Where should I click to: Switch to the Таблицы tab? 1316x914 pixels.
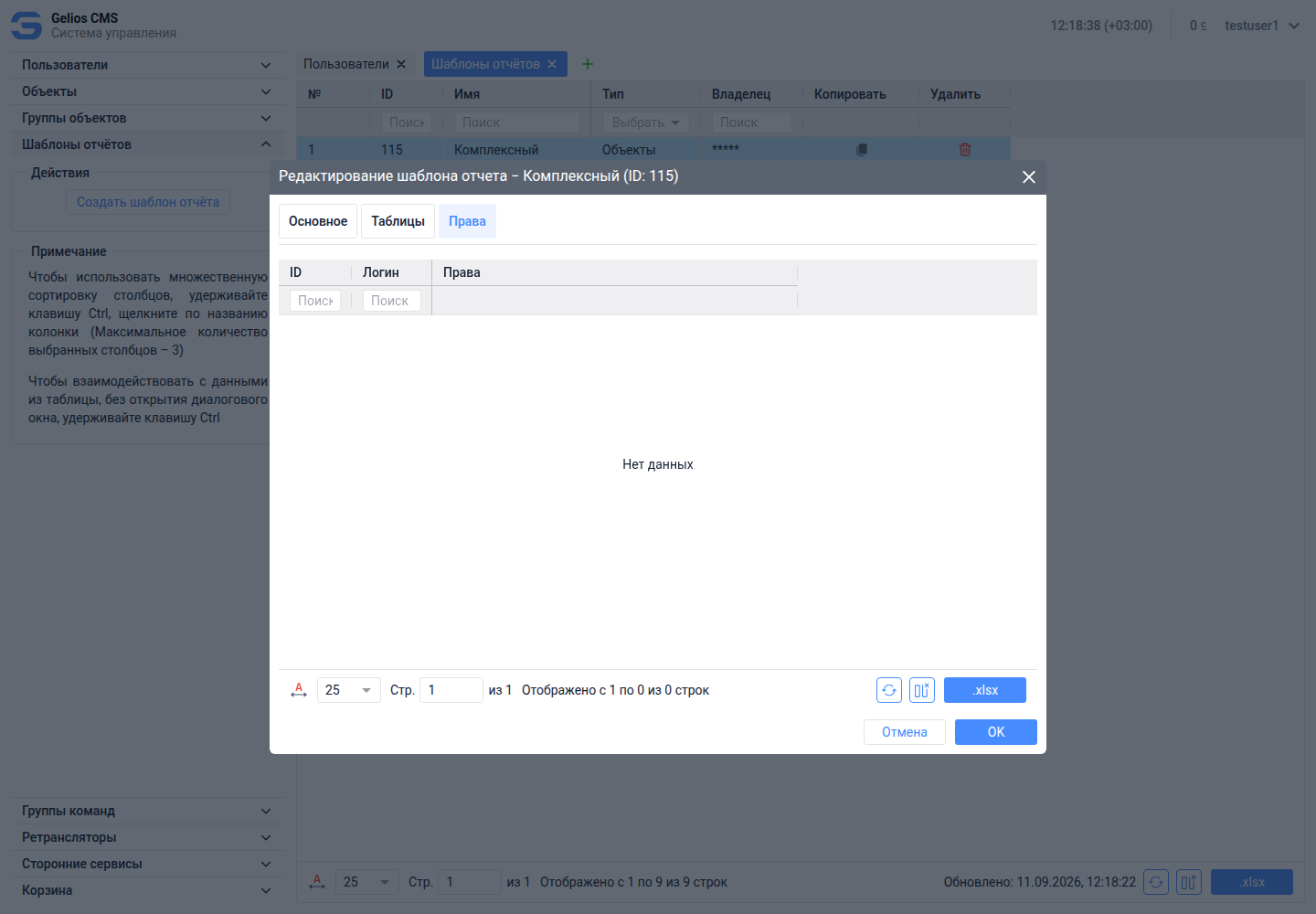click(398, 221)
